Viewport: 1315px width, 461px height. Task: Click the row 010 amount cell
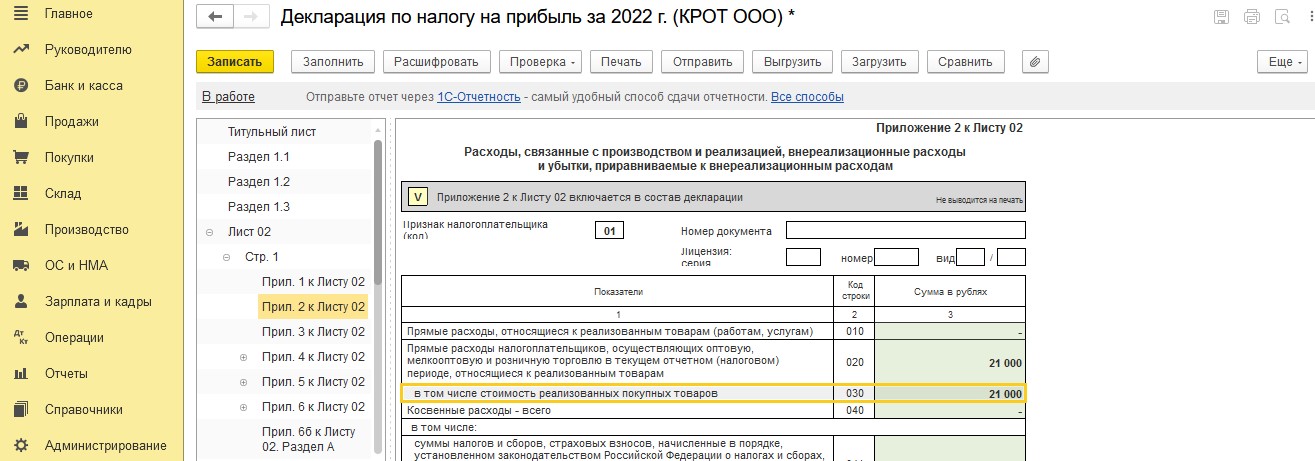coord(950,331)
